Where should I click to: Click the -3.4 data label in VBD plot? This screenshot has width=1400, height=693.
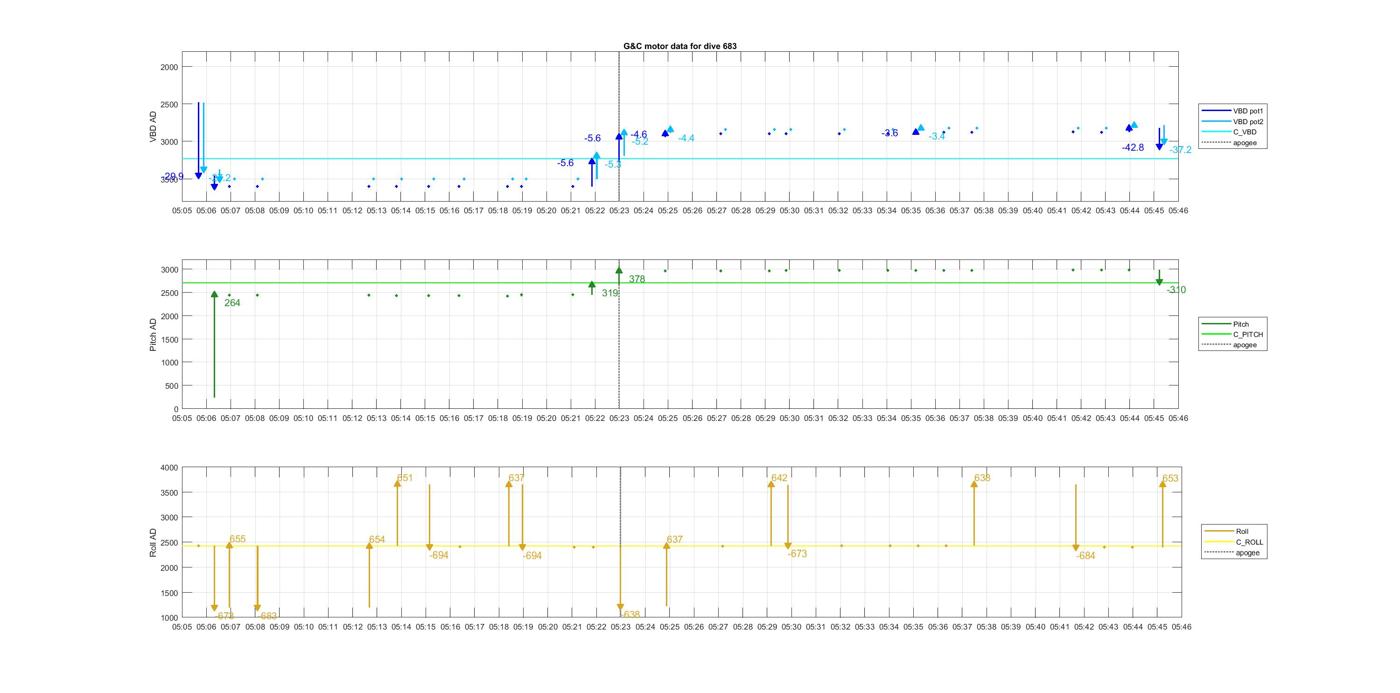[937, 136]
